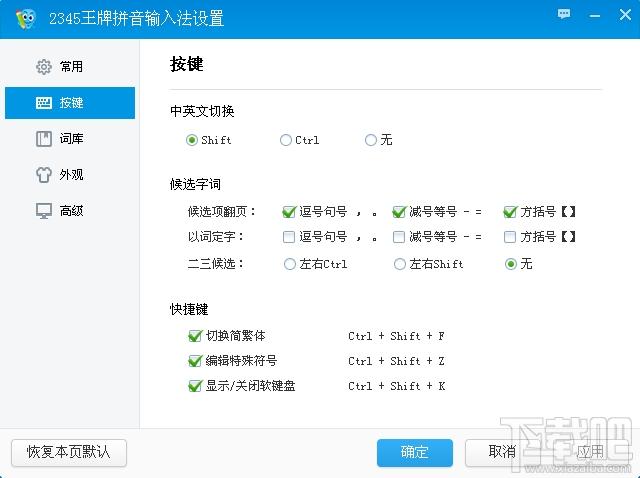Open the 高级 tab
Screen dimensions: 640x478
click(x=70, y=211)
